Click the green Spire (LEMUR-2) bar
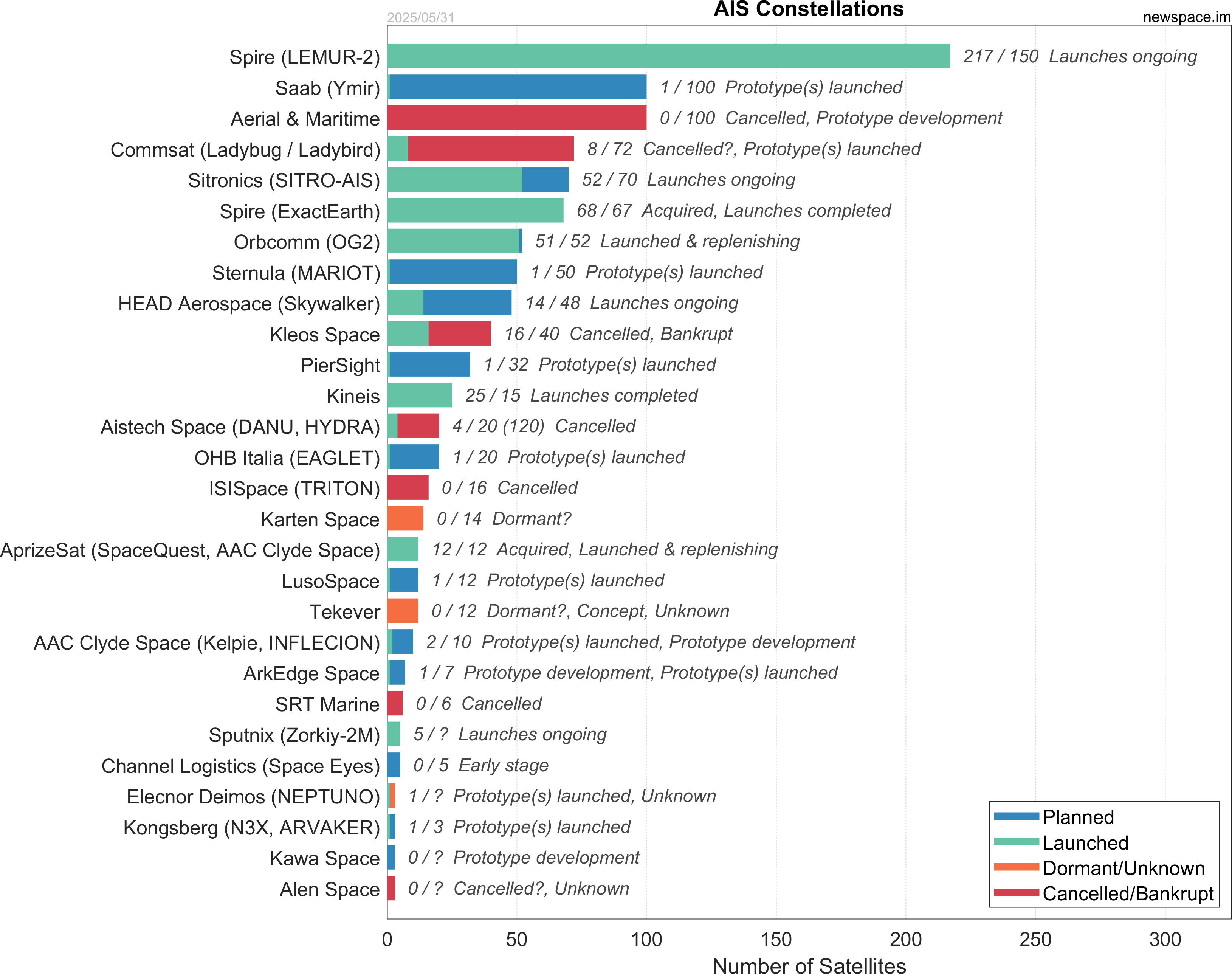1232x974 pixels. [x=669, y=56]
